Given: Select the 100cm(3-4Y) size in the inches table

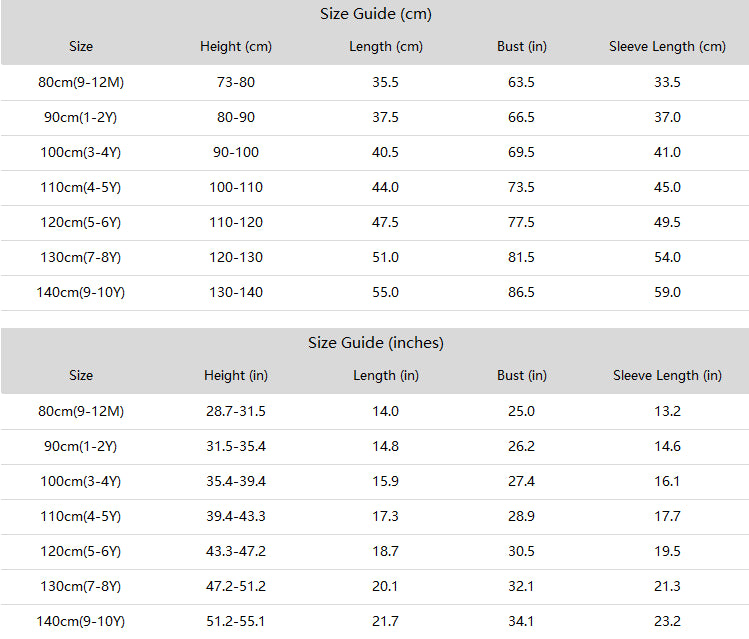Looking at the screenshot, I should (x=81, y=481).
